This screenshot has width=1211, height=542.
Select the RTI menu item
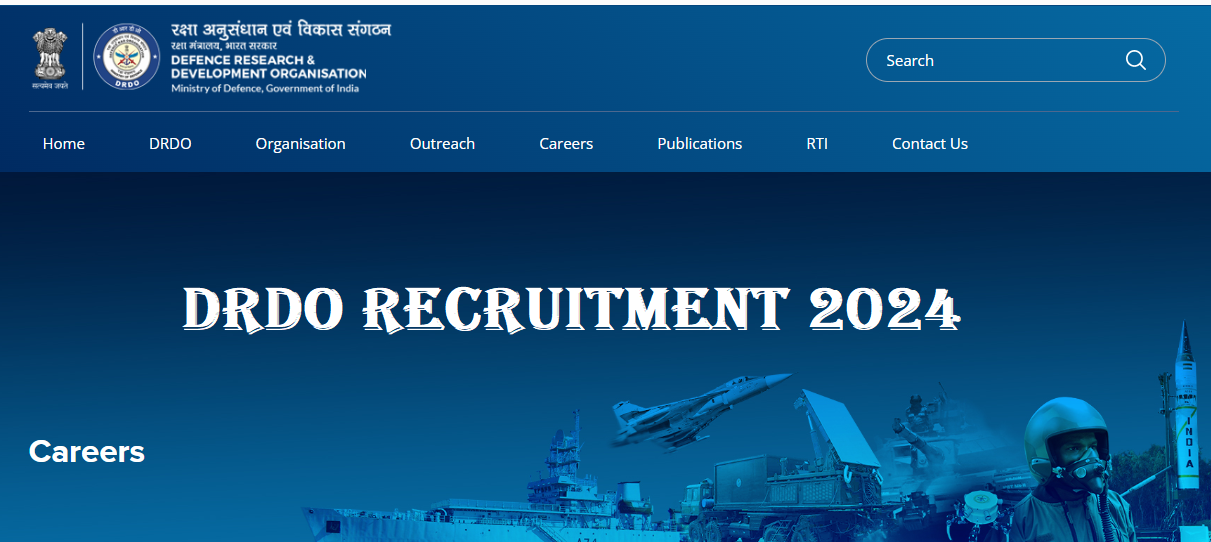coord(817,143)
